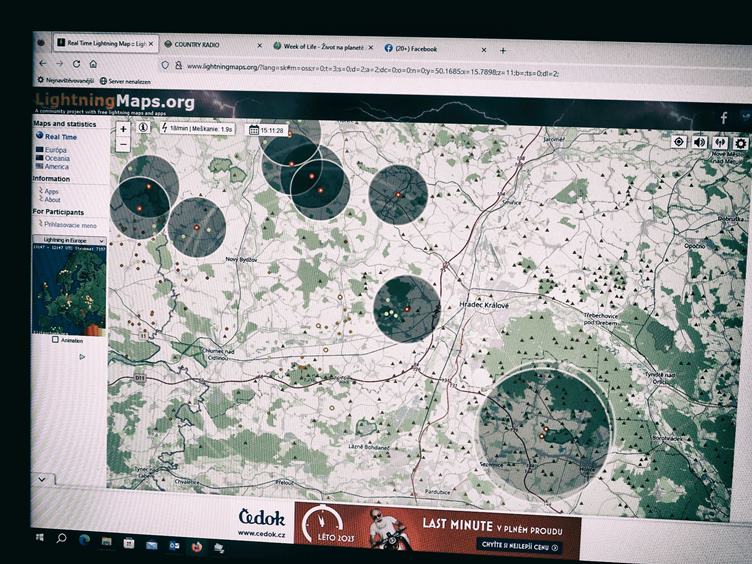Open Prihlasovacie meno participants link

[x=70, y=224]
